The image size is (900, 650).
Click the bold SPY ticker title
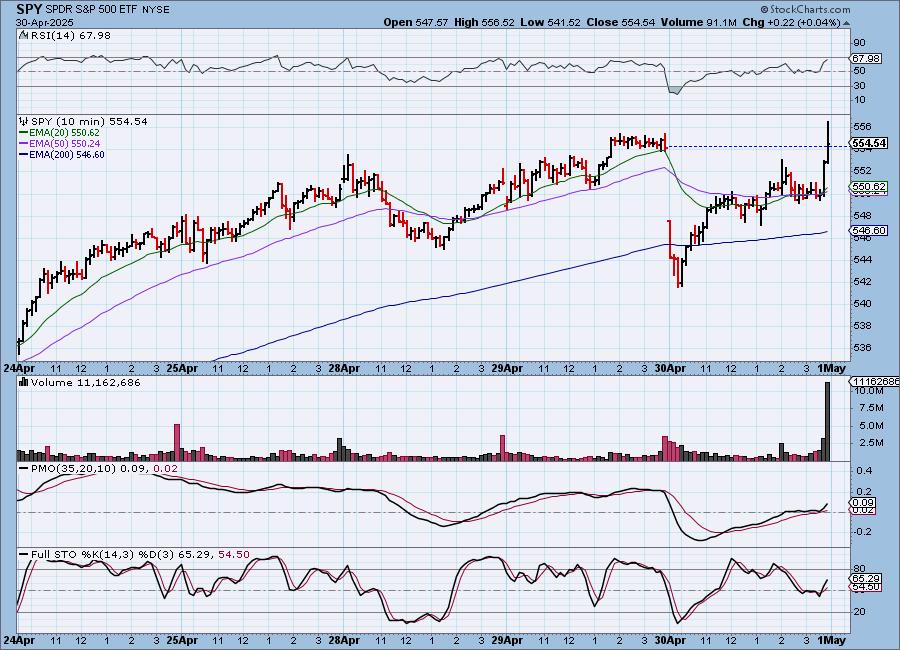click(29, 9)
